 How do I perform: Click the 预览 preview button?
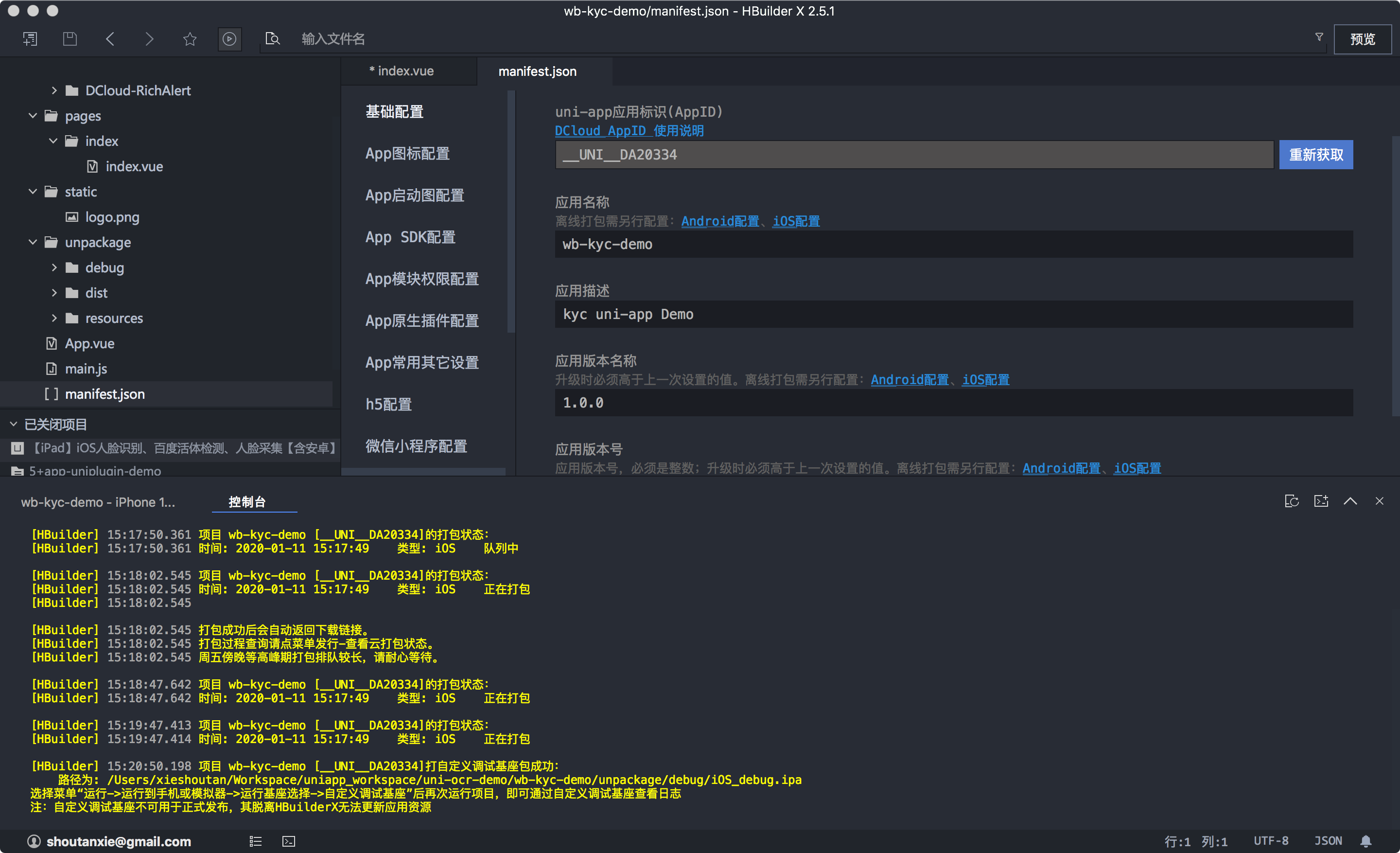pos(1363,39)
